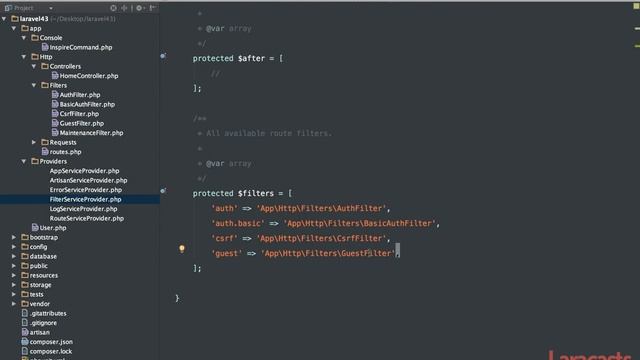This screenshot has height=360, width=640.
Task: Select BasicAuthFilter.php in the tree
Action: [87, 104]
